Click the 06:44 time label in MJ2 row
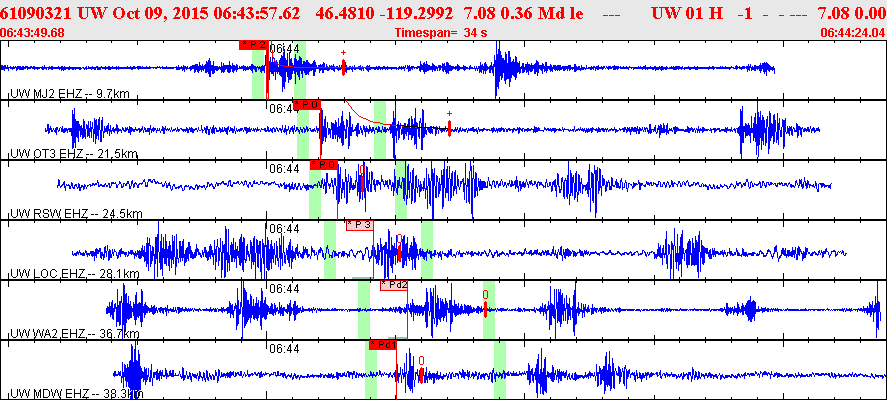Image resolution: width=887 pixels, height=400 pixels. coord(284,49)
